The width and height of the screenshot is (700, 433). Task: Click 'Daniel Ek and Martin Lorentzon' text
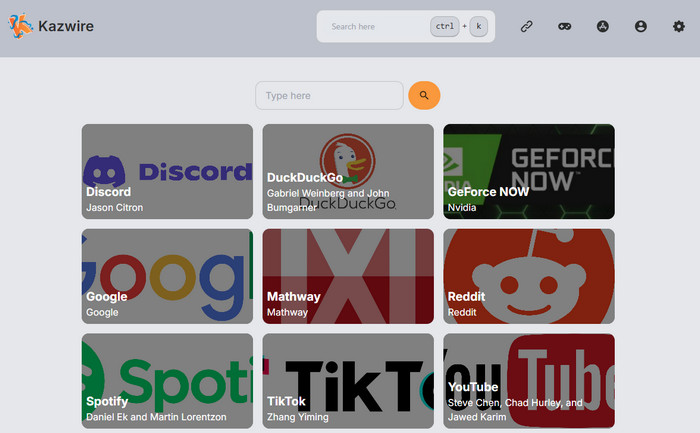pyautogui.click(x=156, y=417)
